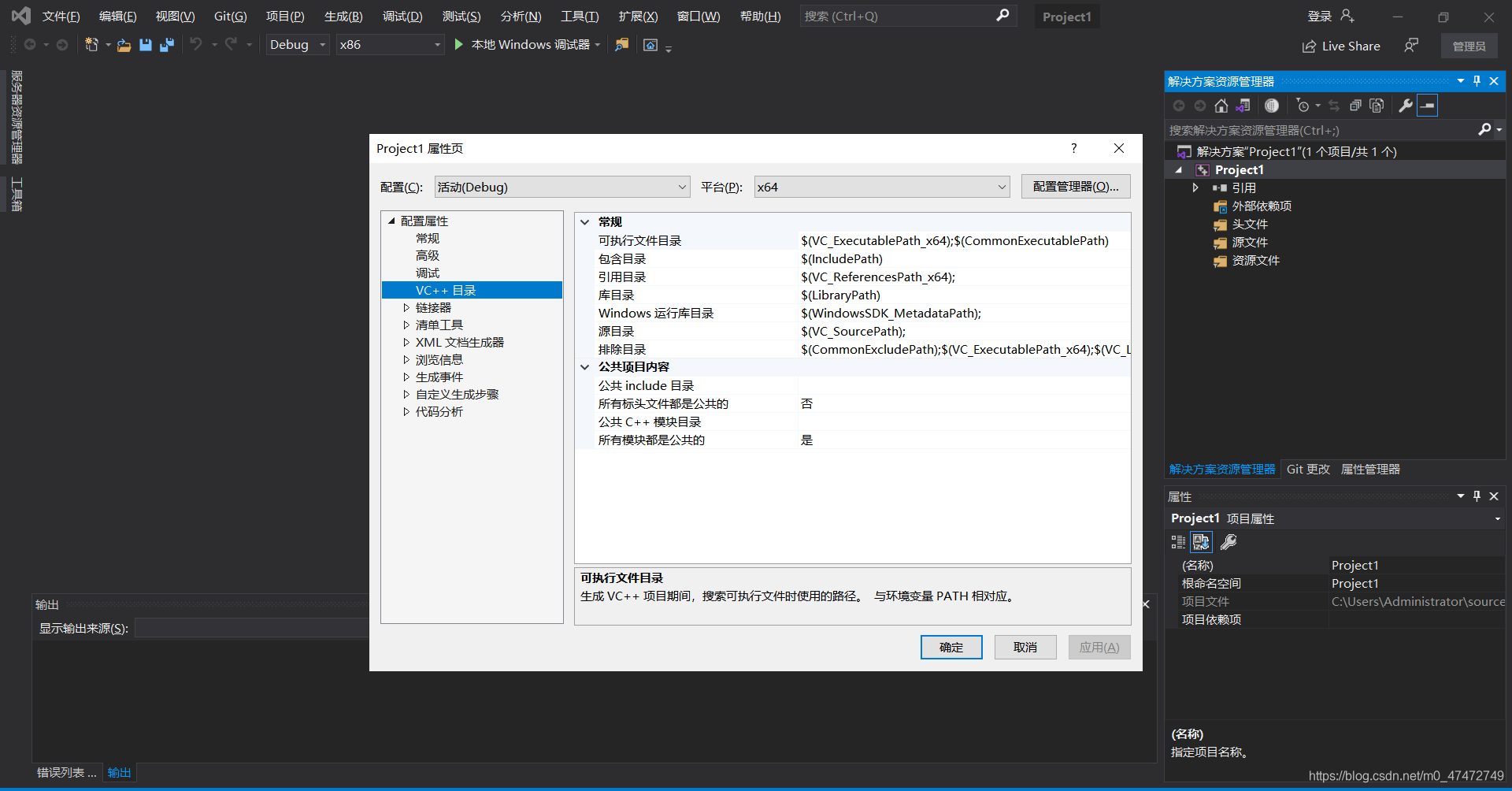Click the new project toolbar icon

point(92,45)
